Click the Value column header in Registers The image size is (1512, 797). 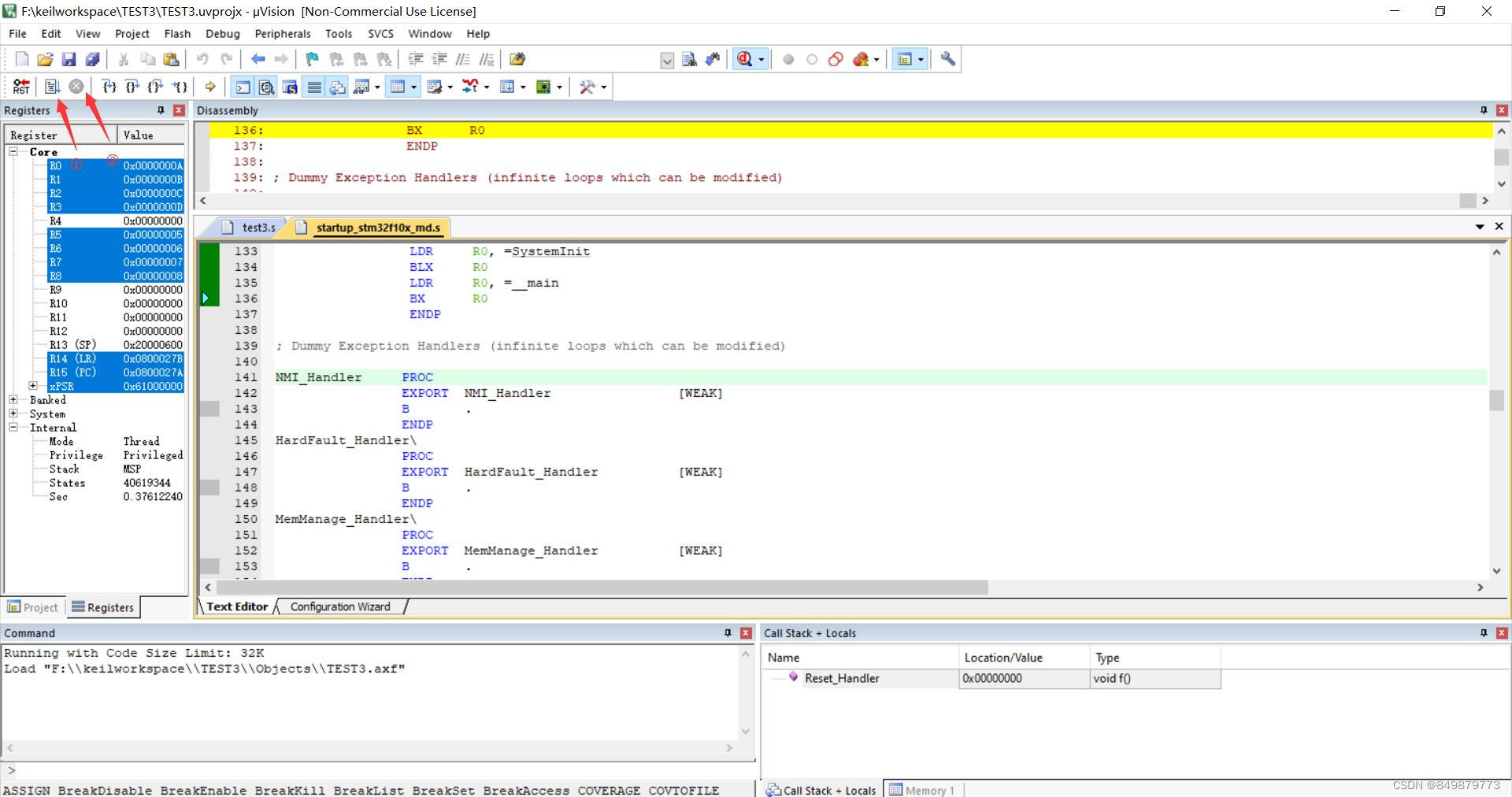[x=151, y=135]
